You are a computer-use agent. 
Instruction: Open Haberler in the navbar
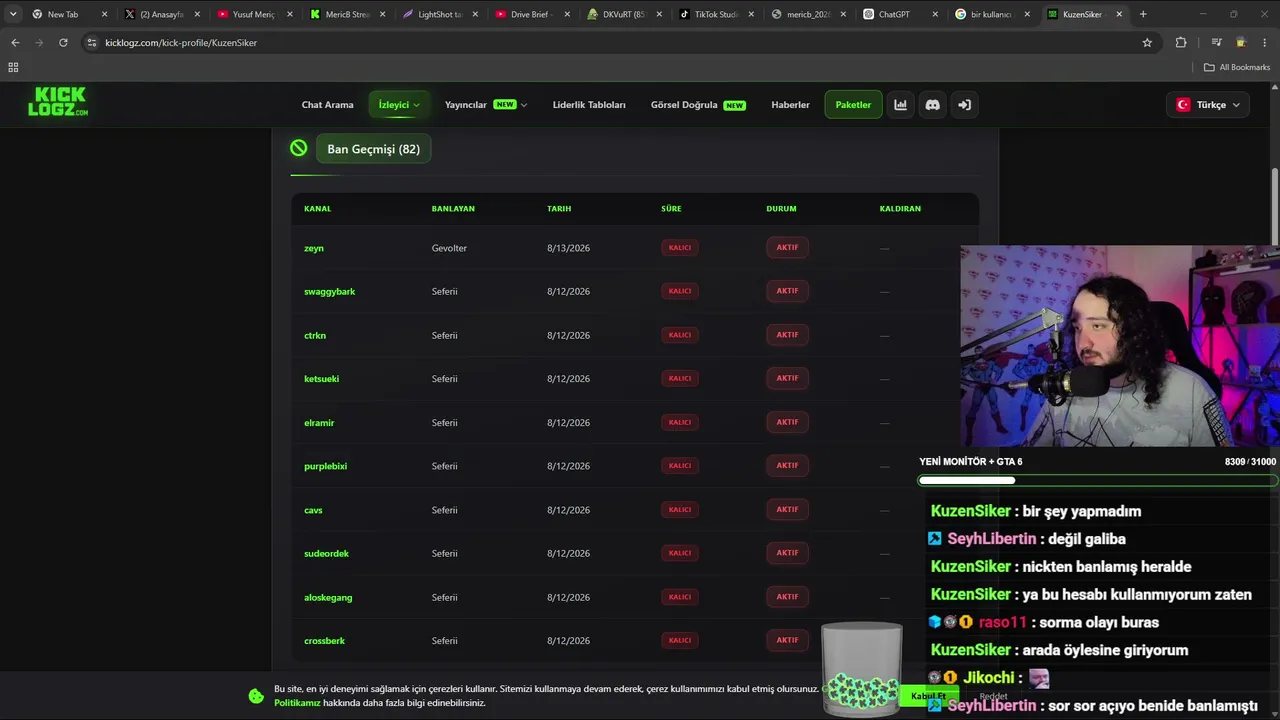click(790, 104)
